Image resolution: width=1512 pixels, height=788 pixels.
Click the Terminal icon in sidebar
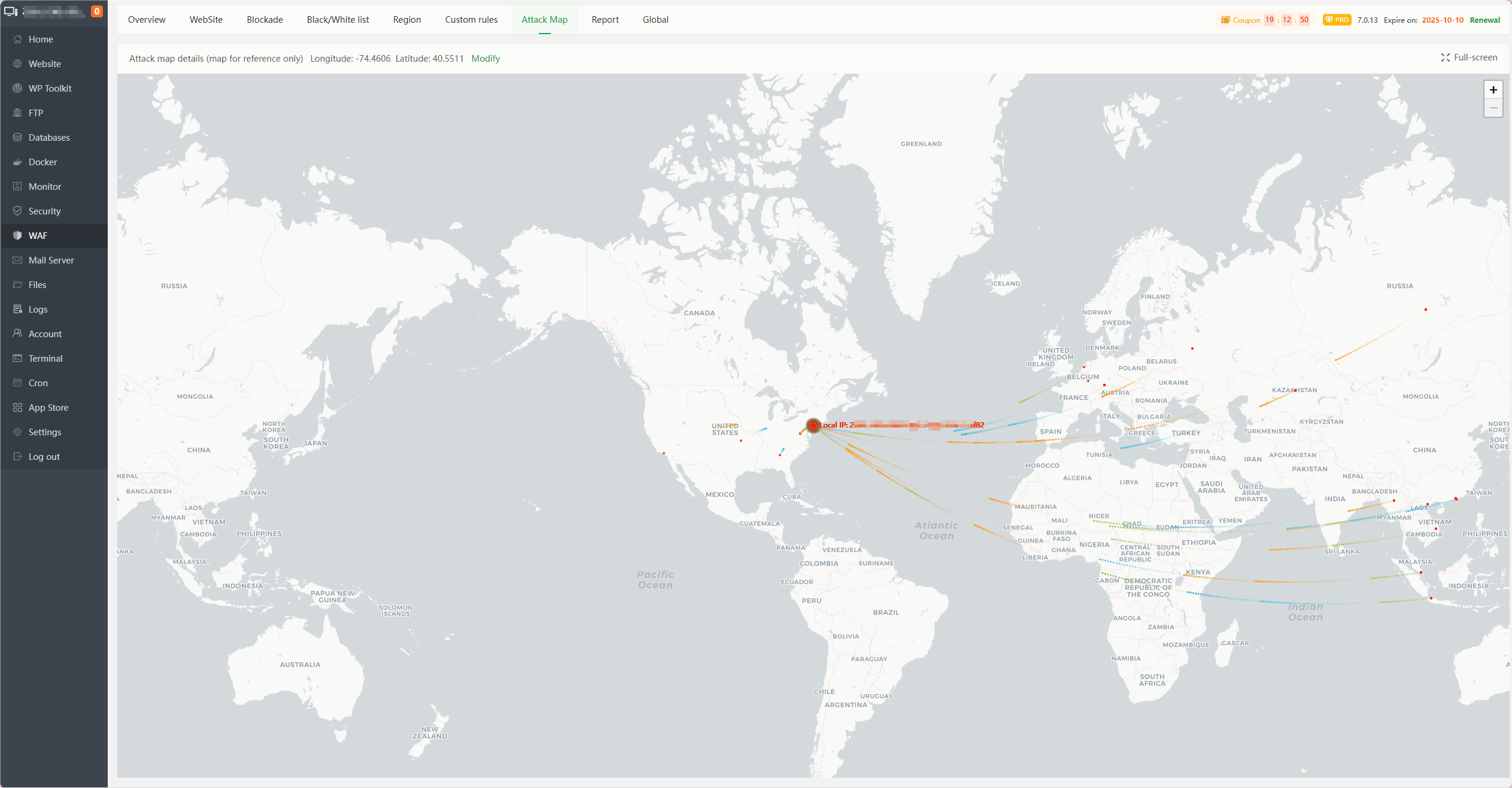click(x=17, y=358)
